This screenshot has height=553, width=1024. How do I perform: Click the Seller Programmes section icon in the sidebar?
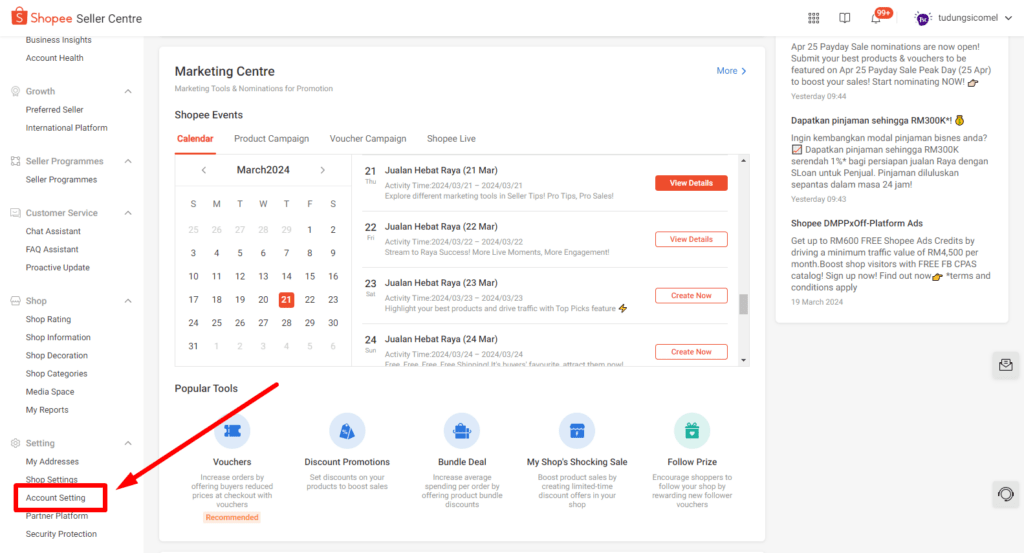tap(15, 161)
